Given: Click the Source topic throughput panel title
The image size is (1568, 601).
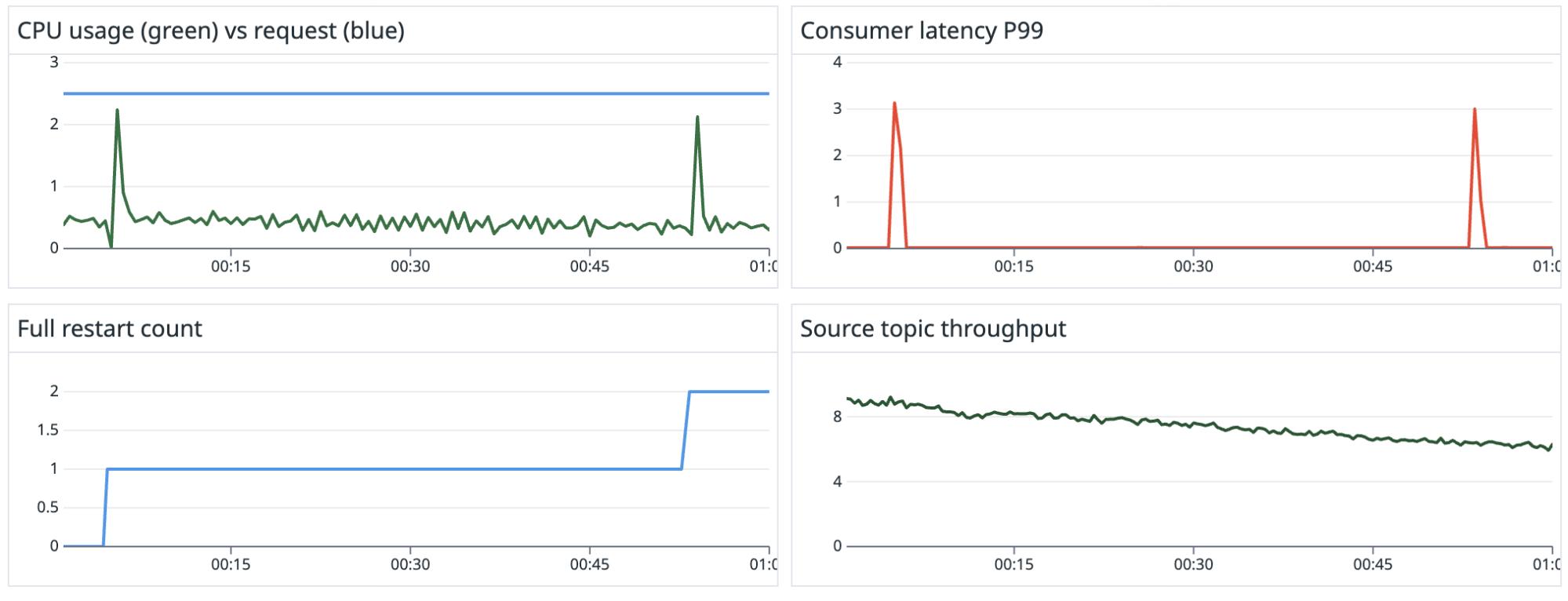Looking at the screenshot, I should (x=933, y=329).
